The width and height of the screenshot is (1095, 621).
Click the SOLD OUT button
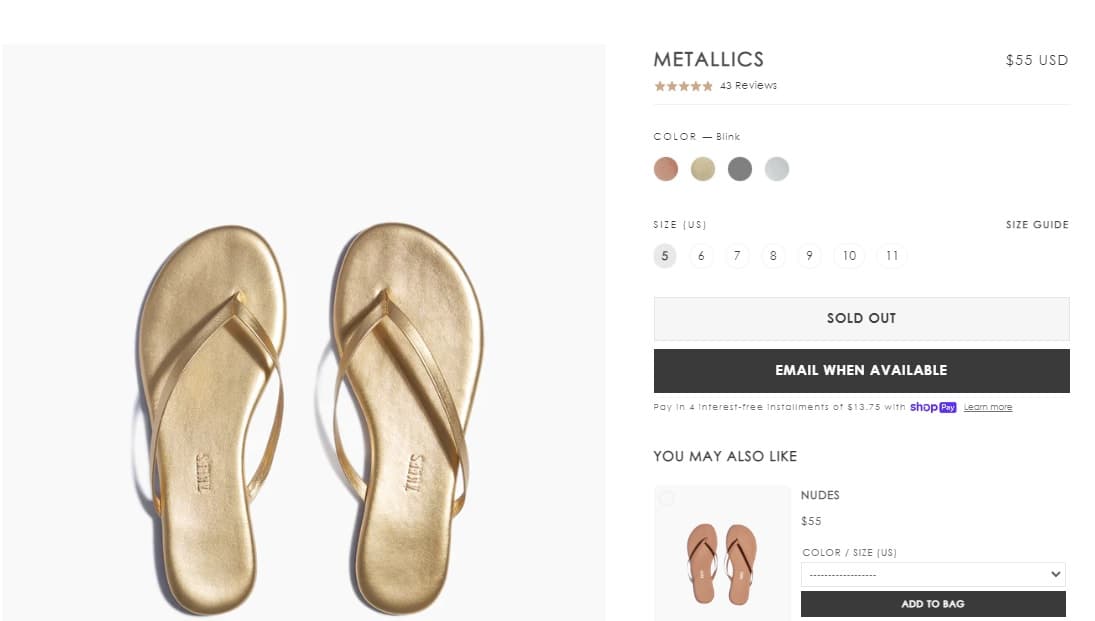861,317
